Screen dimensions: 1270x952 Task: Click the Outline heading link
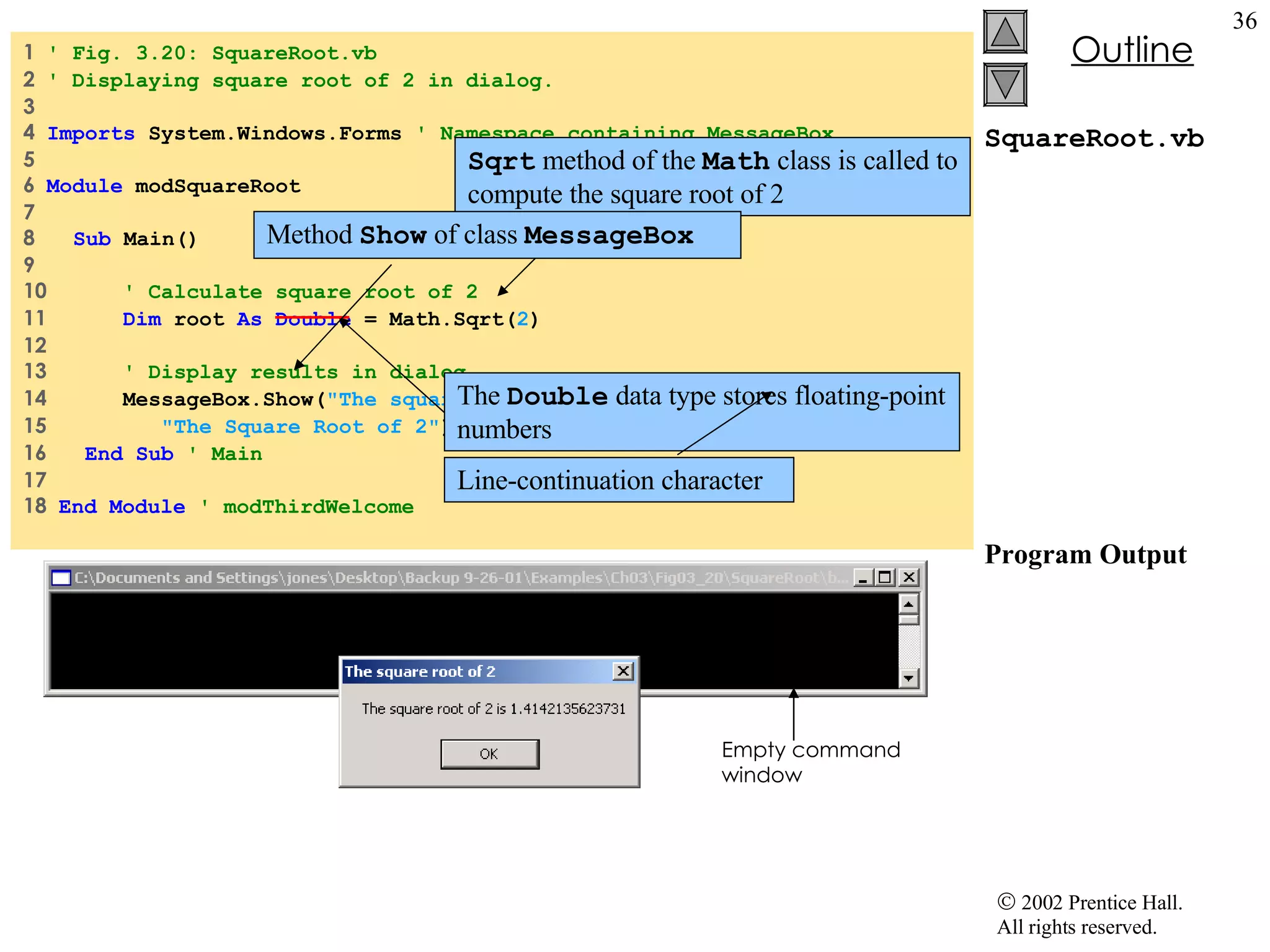click(x=1132, y=50)
